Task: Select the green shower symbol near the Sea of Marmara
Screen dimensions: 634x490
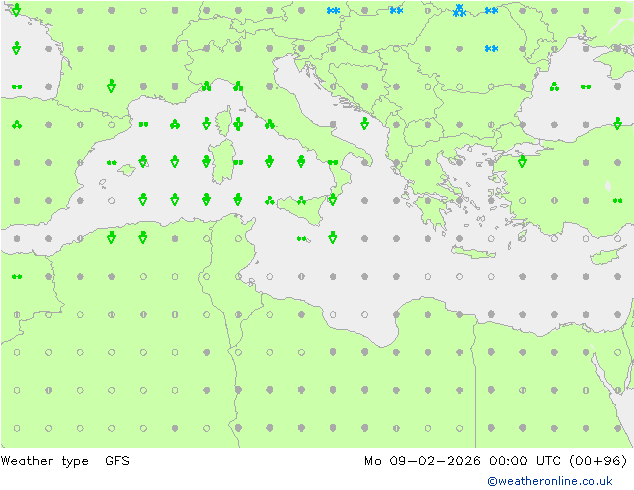Action: 522,161
